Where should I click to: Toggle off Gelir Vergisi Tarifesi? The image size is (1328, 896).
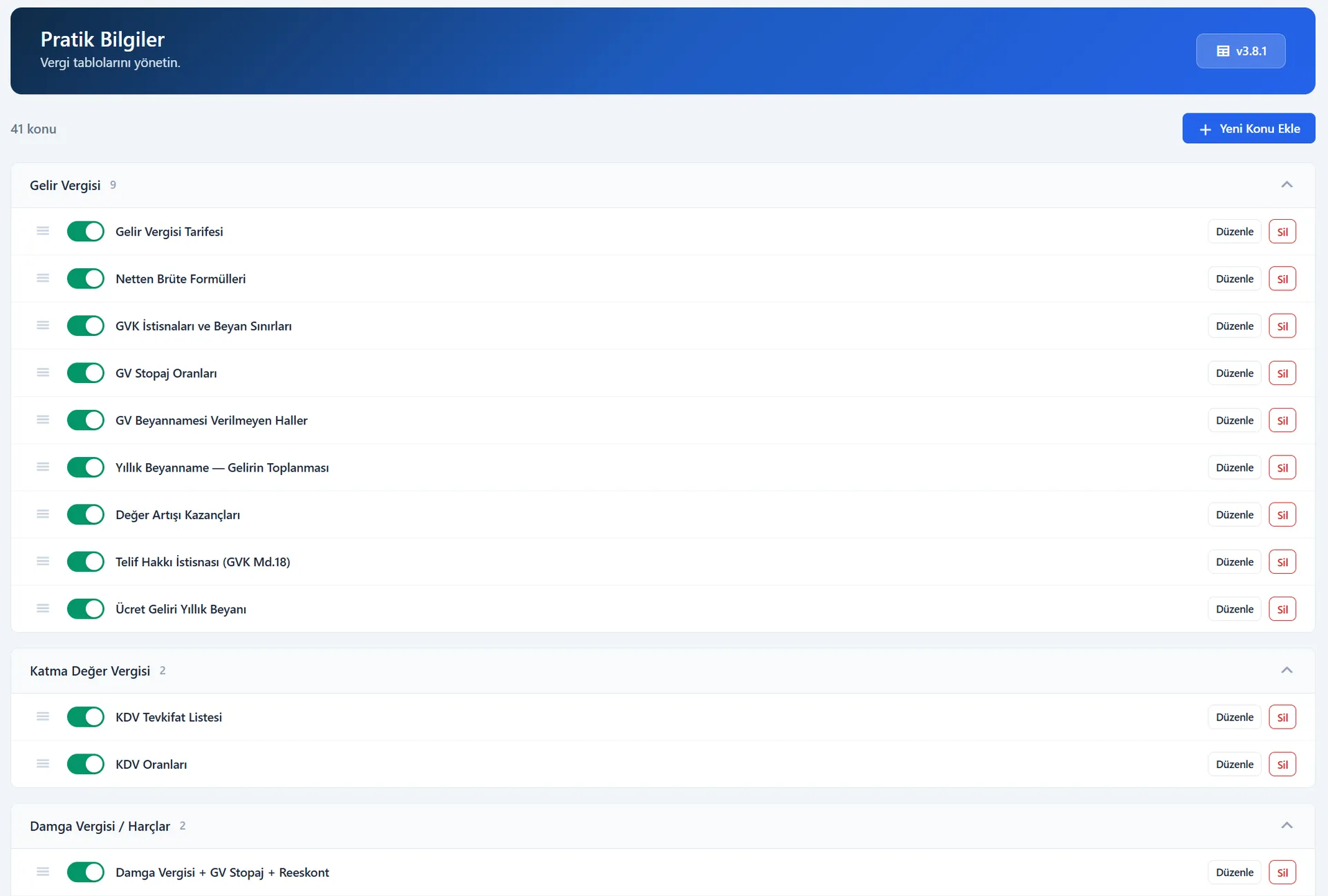[x=86, y=232]
